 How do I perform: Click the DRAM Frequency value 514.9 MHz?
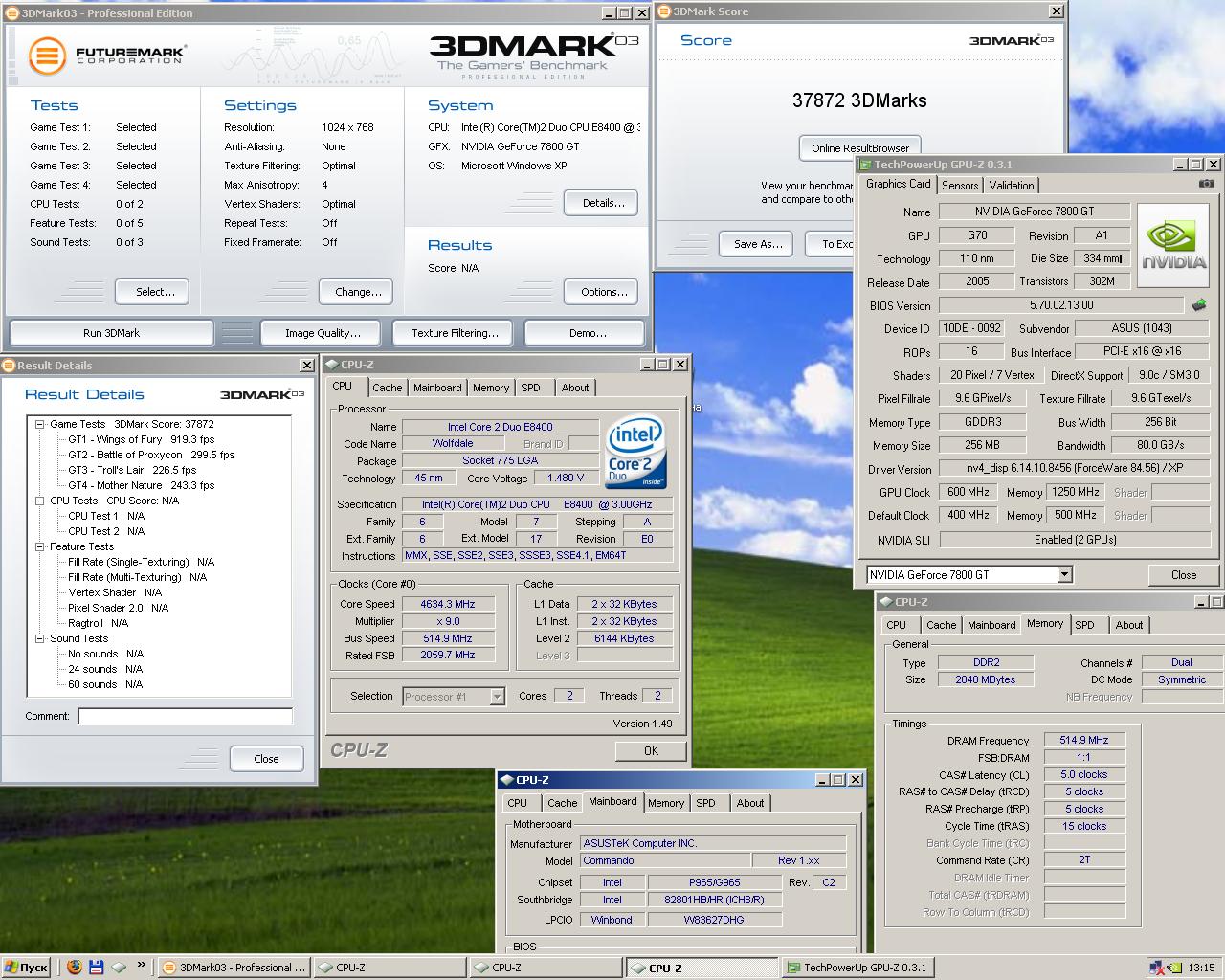tap(1084, 740)
